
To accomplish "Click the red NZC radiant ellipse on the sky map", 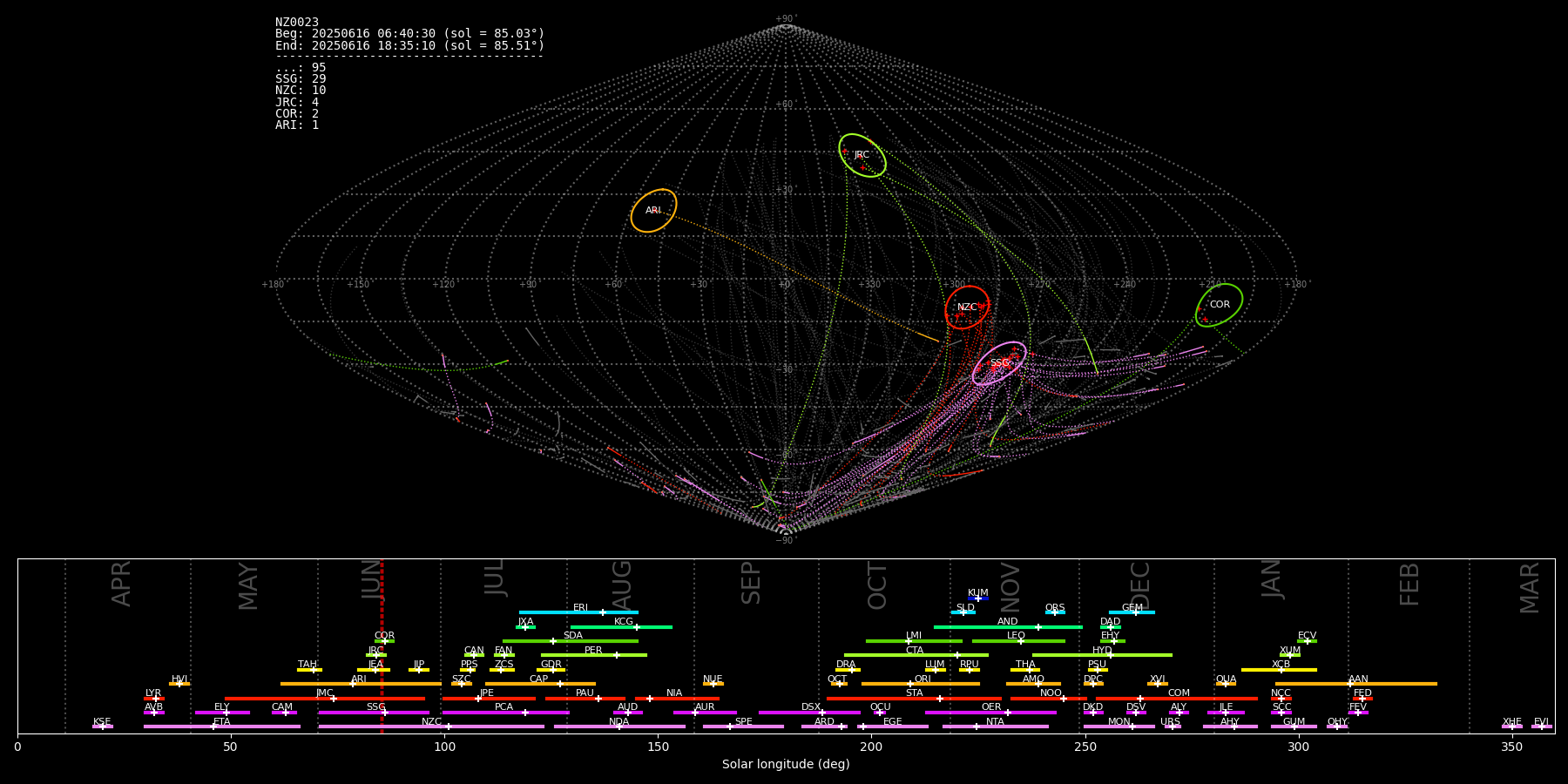I will [x=967, y=308].
